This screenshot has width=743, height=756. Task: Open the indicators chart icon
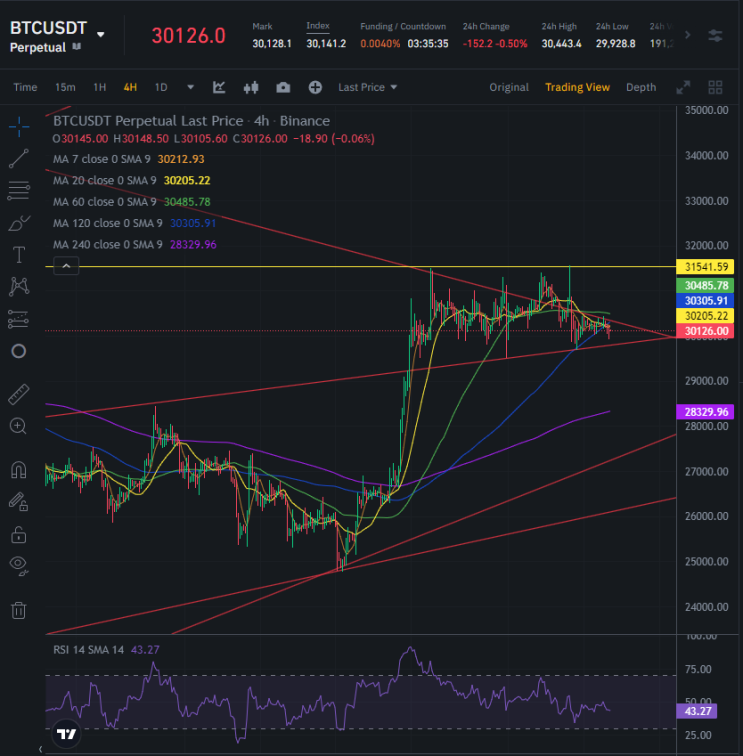click(x=219, y=87)
